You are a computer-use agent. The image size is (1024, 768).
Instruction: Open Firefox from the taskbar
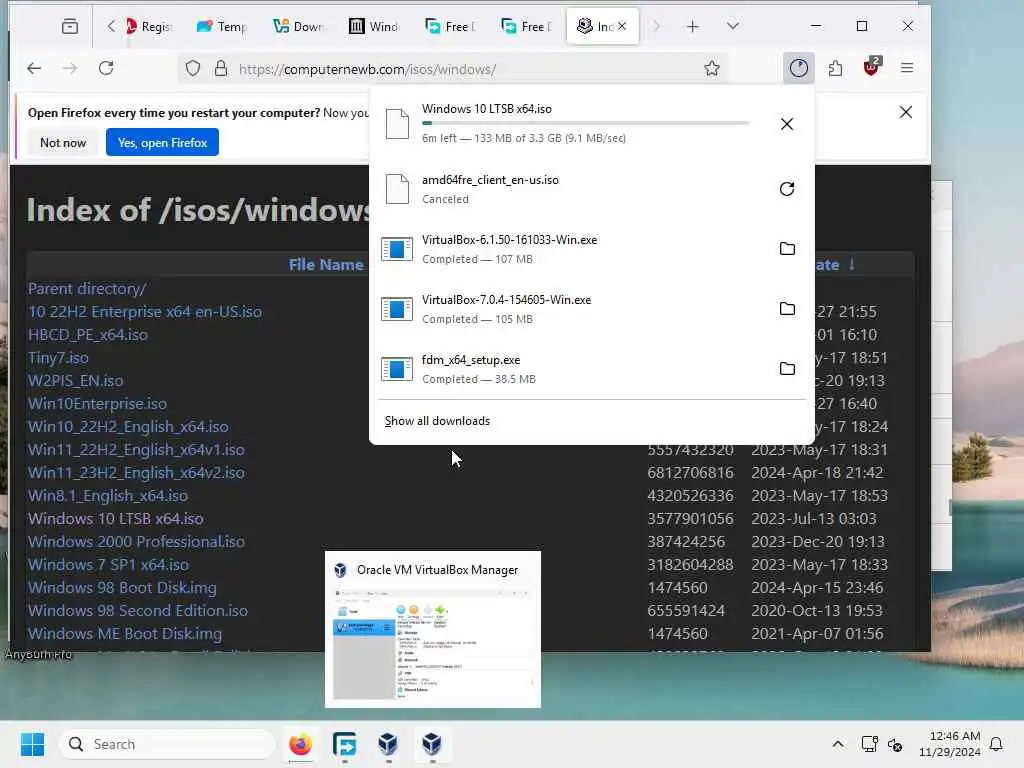pyautogui.click(x=300, y=744)
